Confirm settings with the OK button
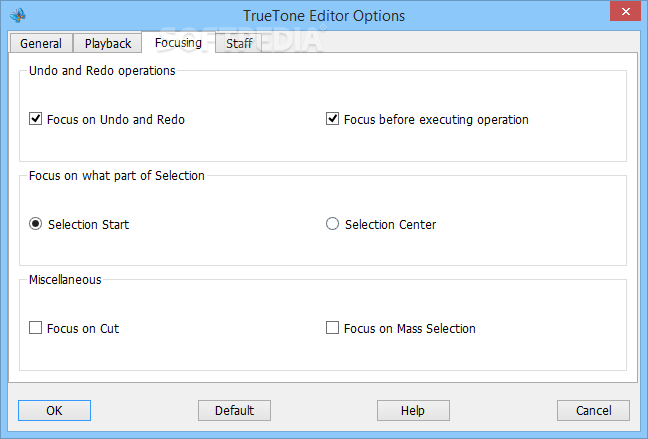The height and width of the screenshot is (439, 648). point(54,410)
